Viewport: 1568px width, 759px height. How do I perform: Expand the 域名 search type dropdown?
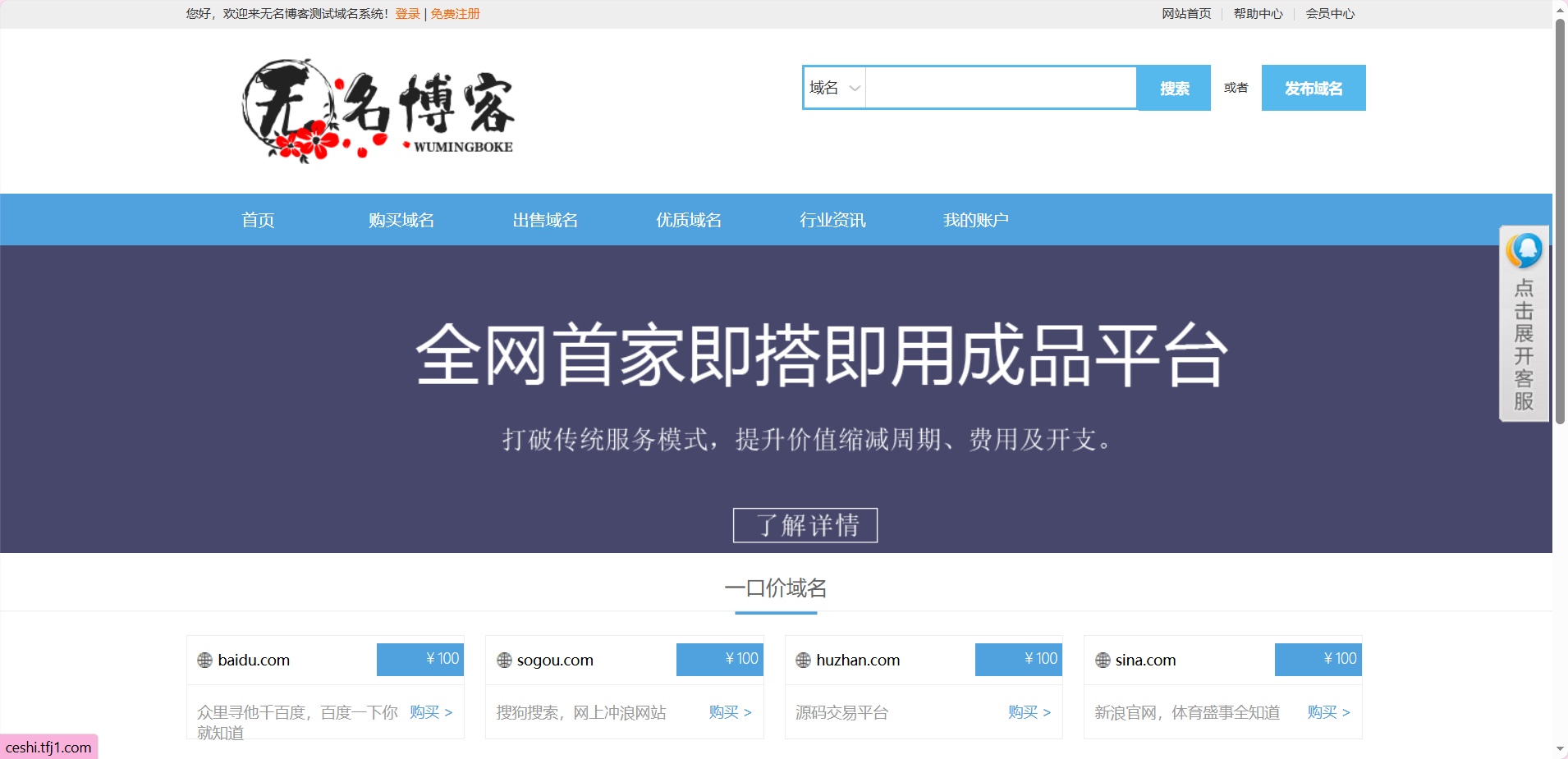click(x=833, y=88)
